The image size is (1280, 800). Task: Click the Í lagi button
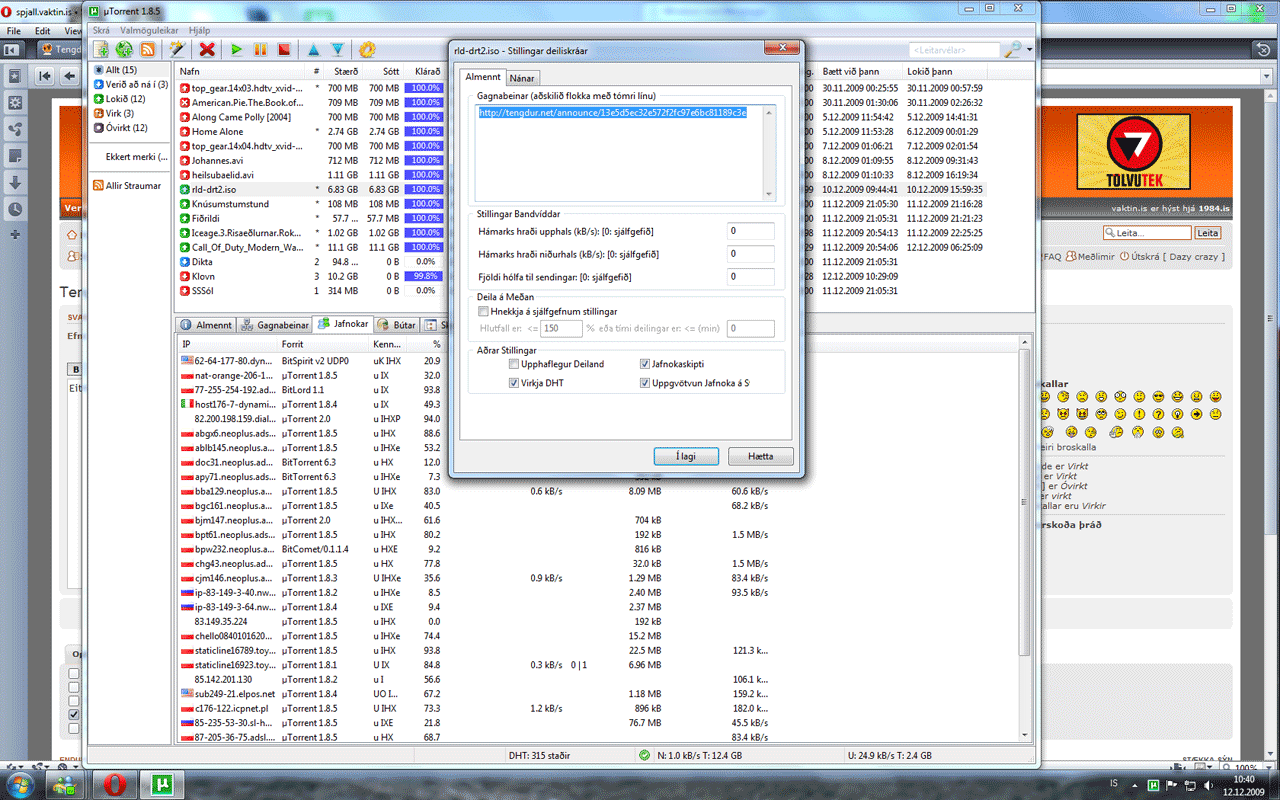tap(685, 456)
